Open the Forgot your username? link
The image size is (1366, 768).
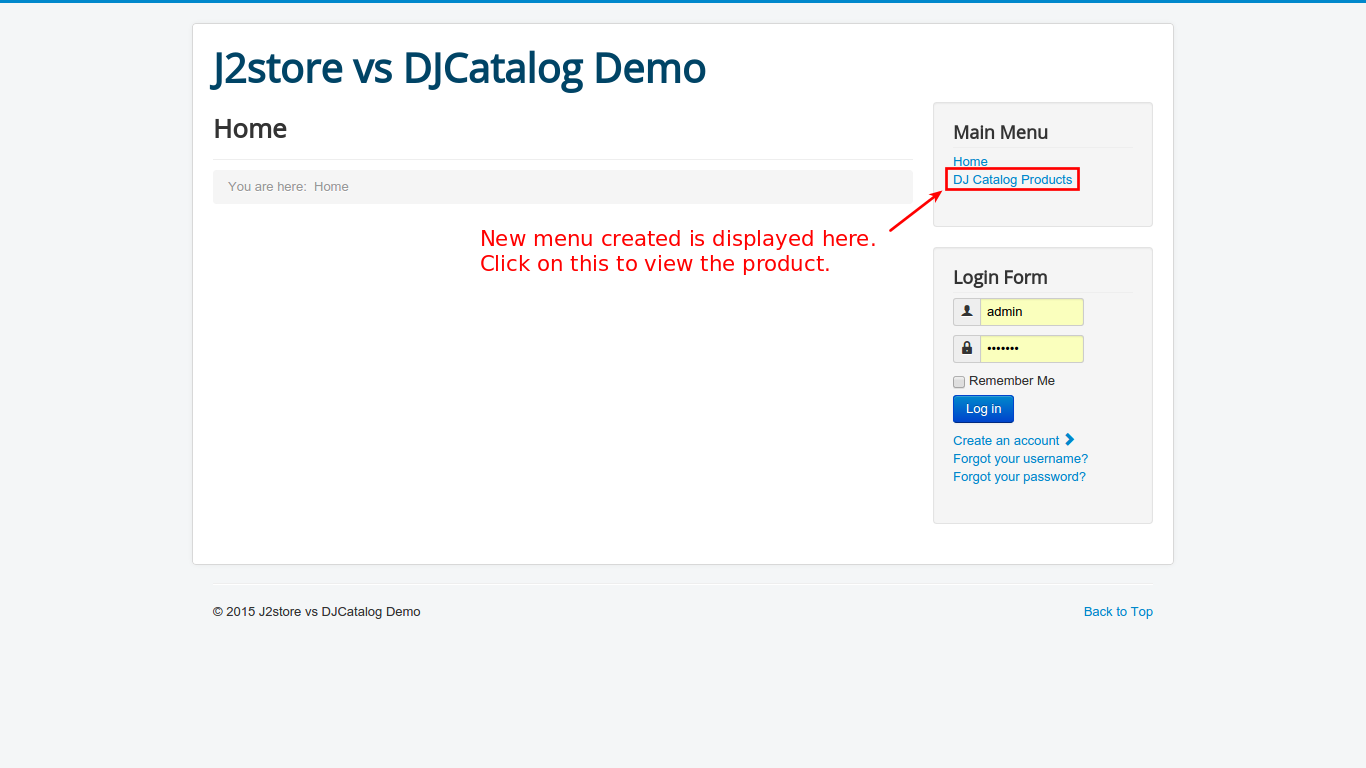pyautogui.click(x=1020, y=459)
